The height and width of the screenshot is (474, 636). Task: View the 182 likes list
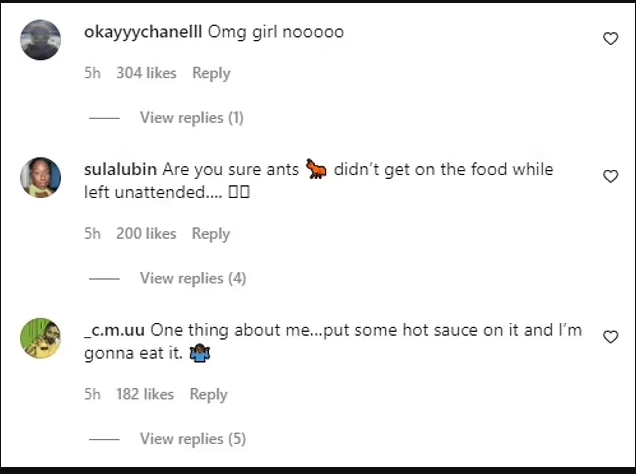pyautogui.click(x=145, y=394)
